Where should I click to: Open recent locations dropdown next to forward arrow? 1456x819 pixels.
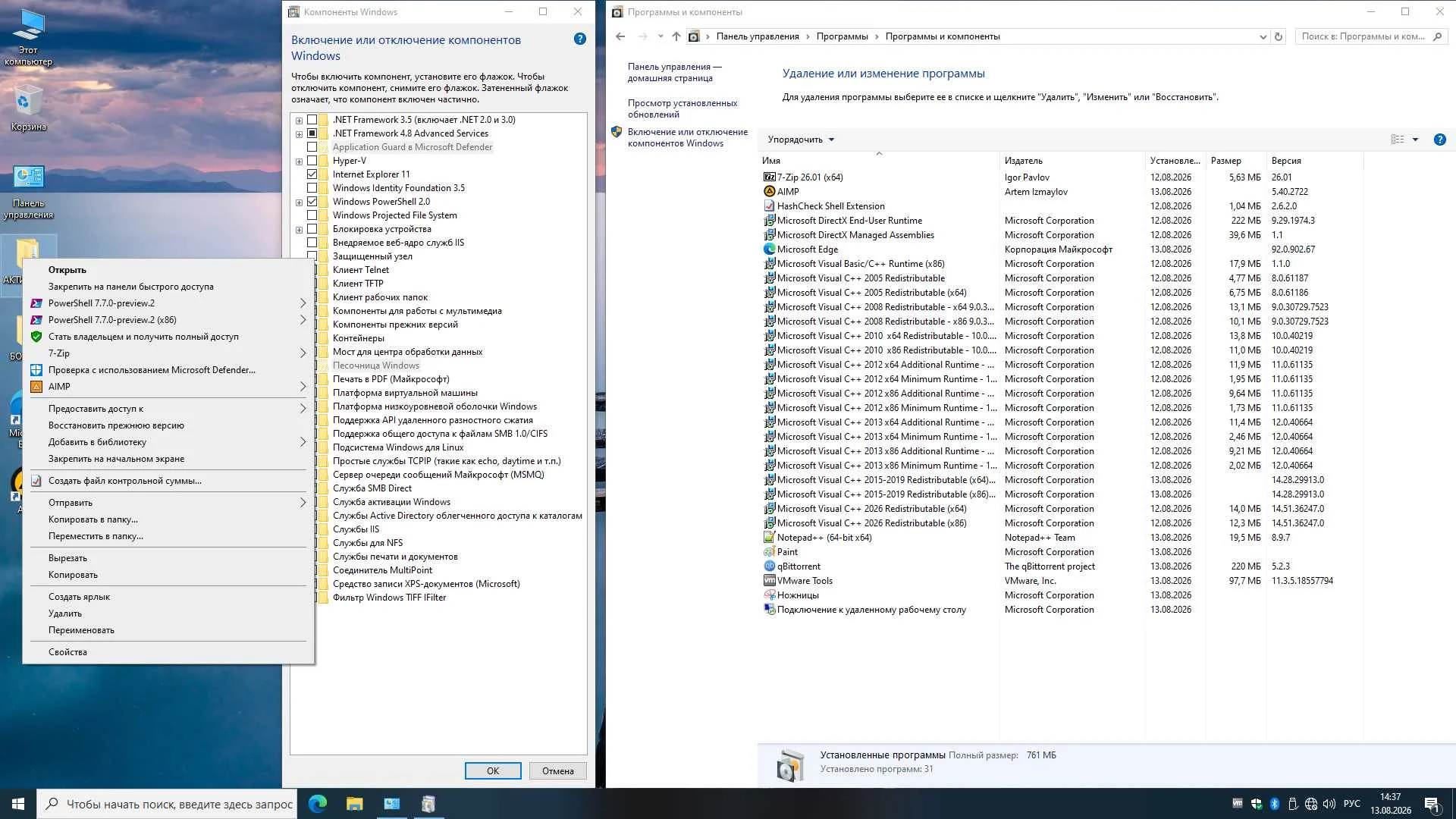pos(660,36)
